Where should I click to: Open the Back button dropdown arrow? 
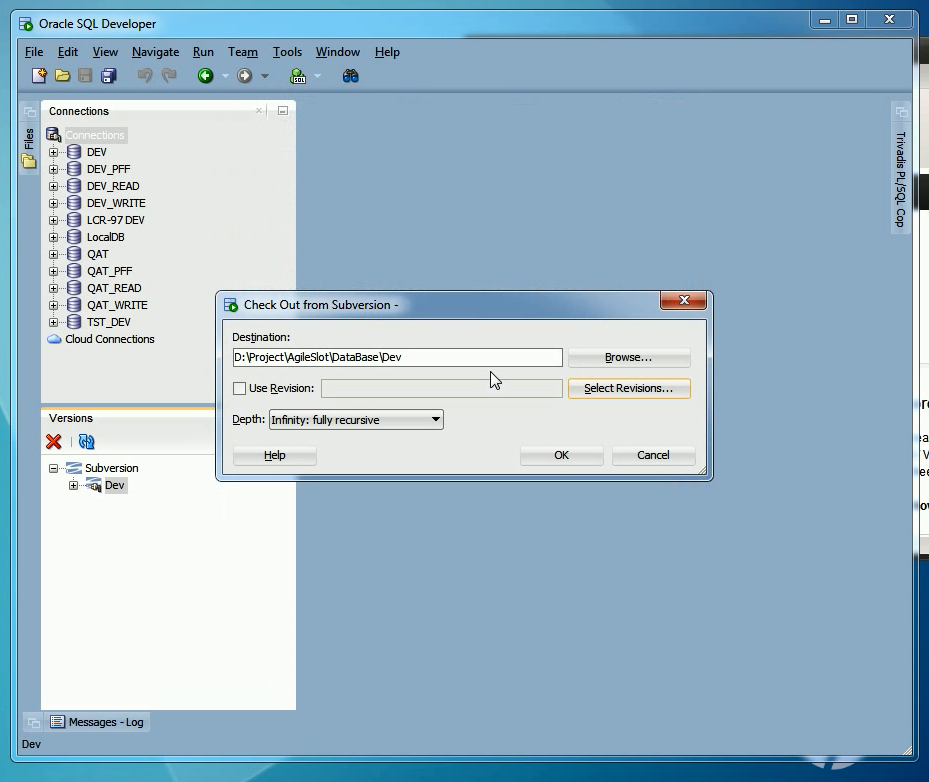pyautogui.click(x=225, y=76)
